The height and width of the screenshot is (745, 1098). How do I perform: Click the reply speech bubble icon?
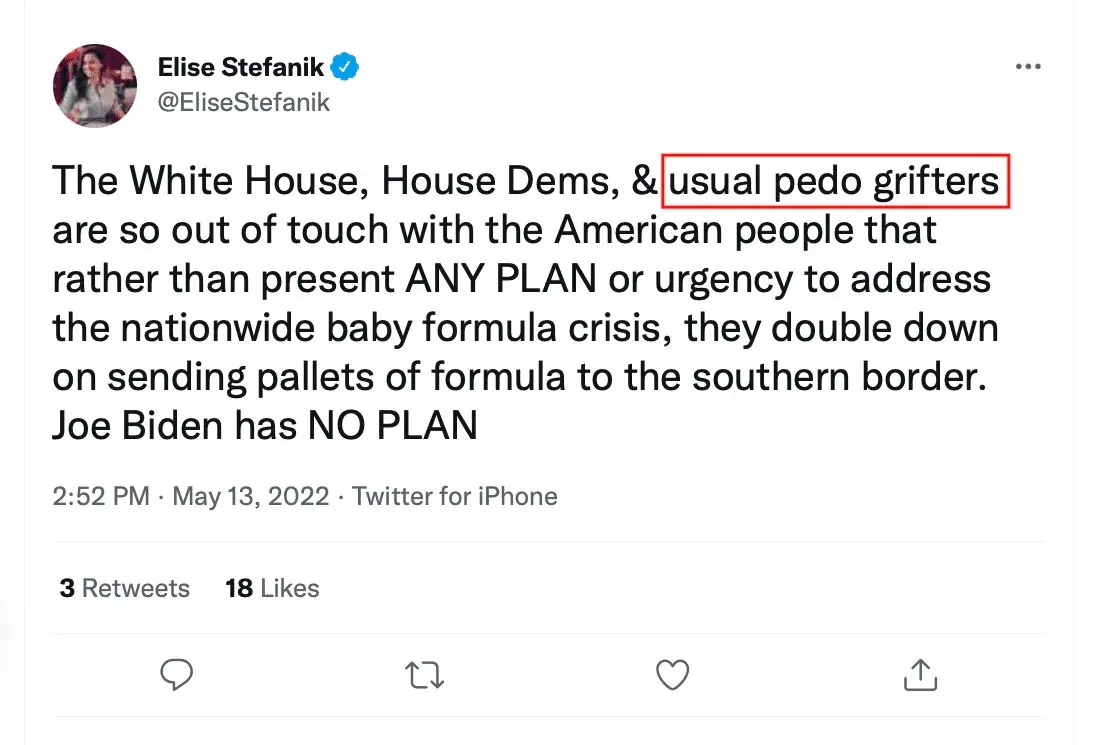(x=176, y=675)
